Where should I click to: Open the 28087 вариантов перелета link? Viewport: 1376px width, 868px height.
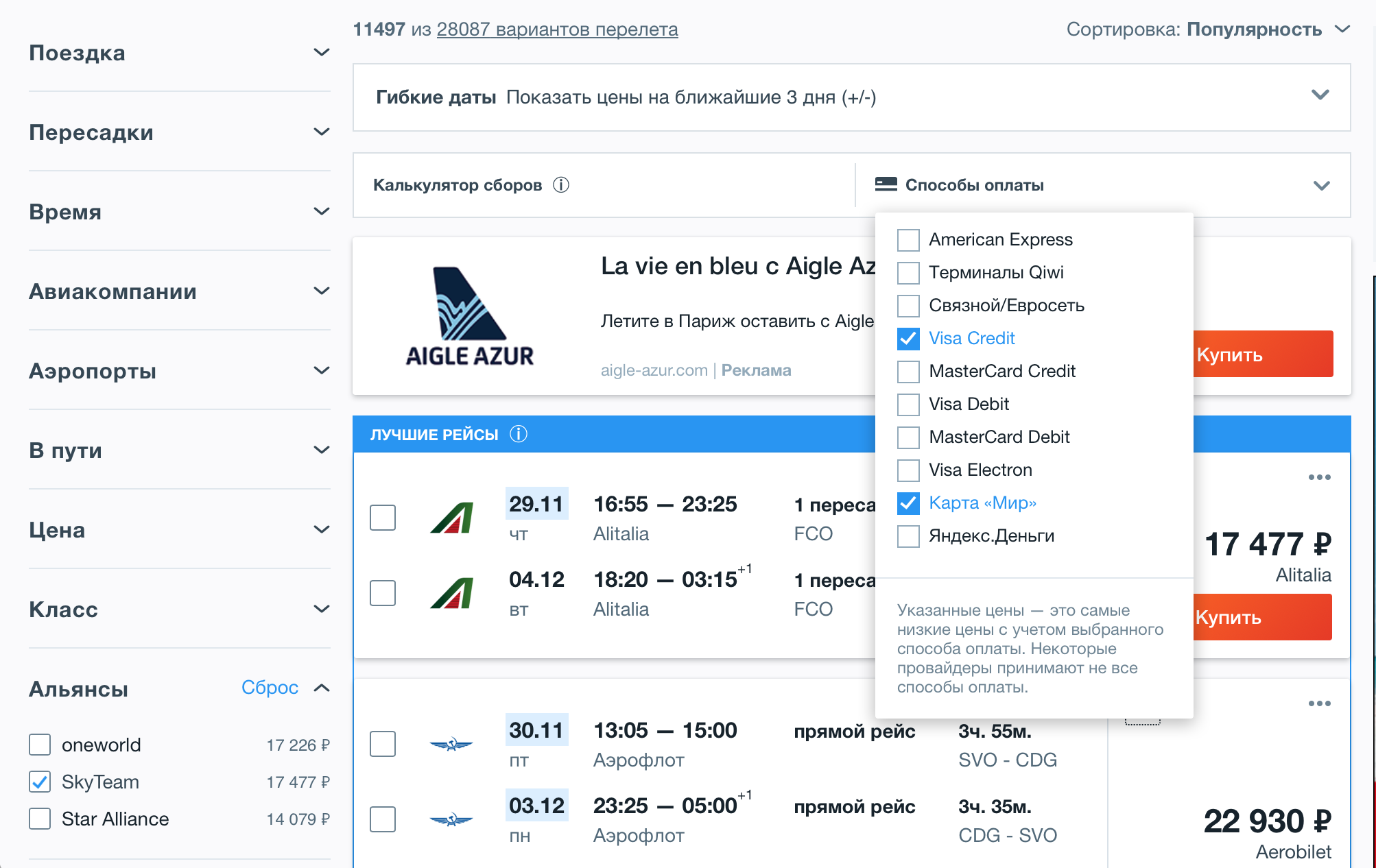(x=557, y=29)
